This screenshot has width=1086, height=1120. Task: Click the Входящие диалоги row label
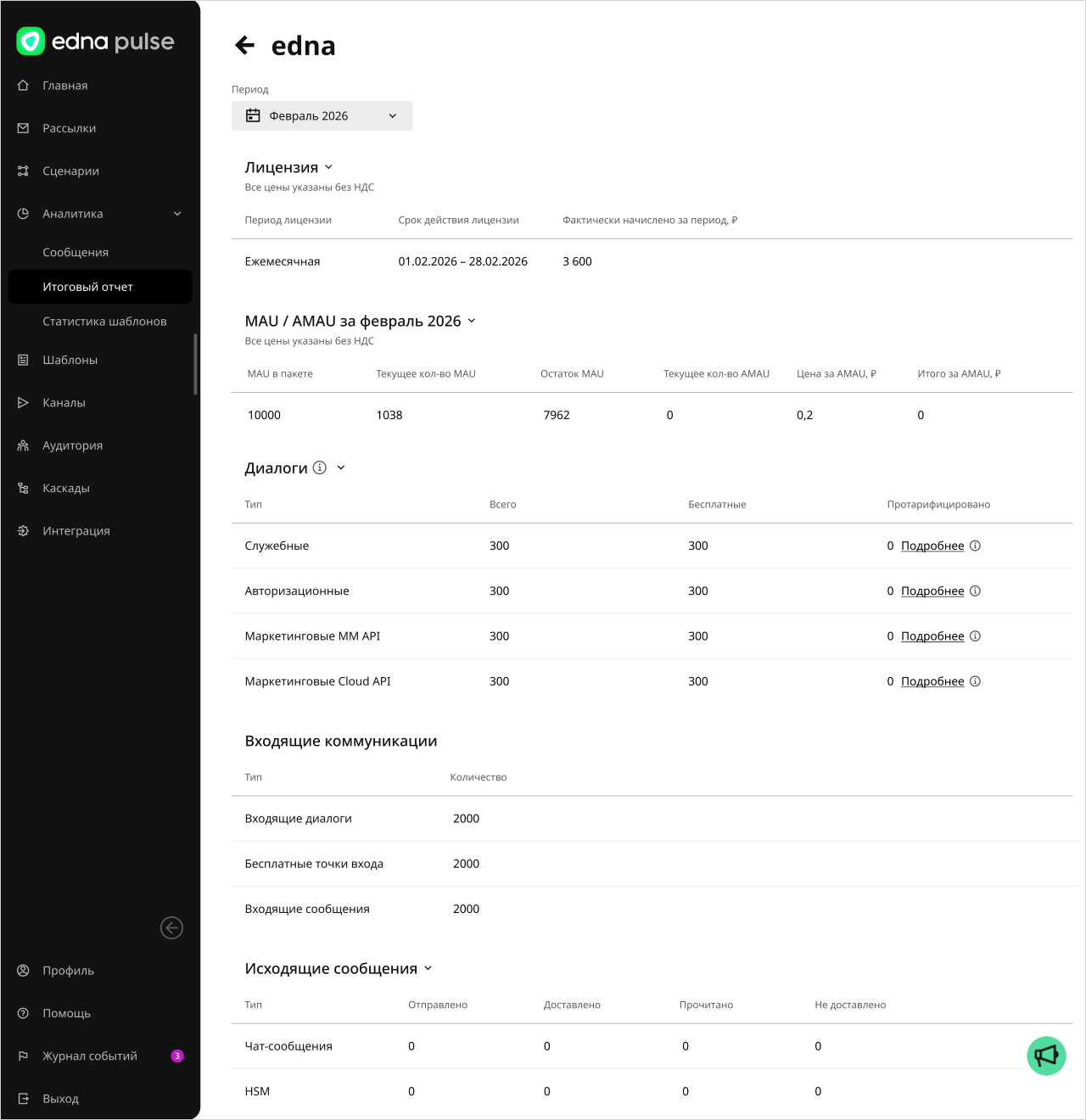click(x=298, y=819)
